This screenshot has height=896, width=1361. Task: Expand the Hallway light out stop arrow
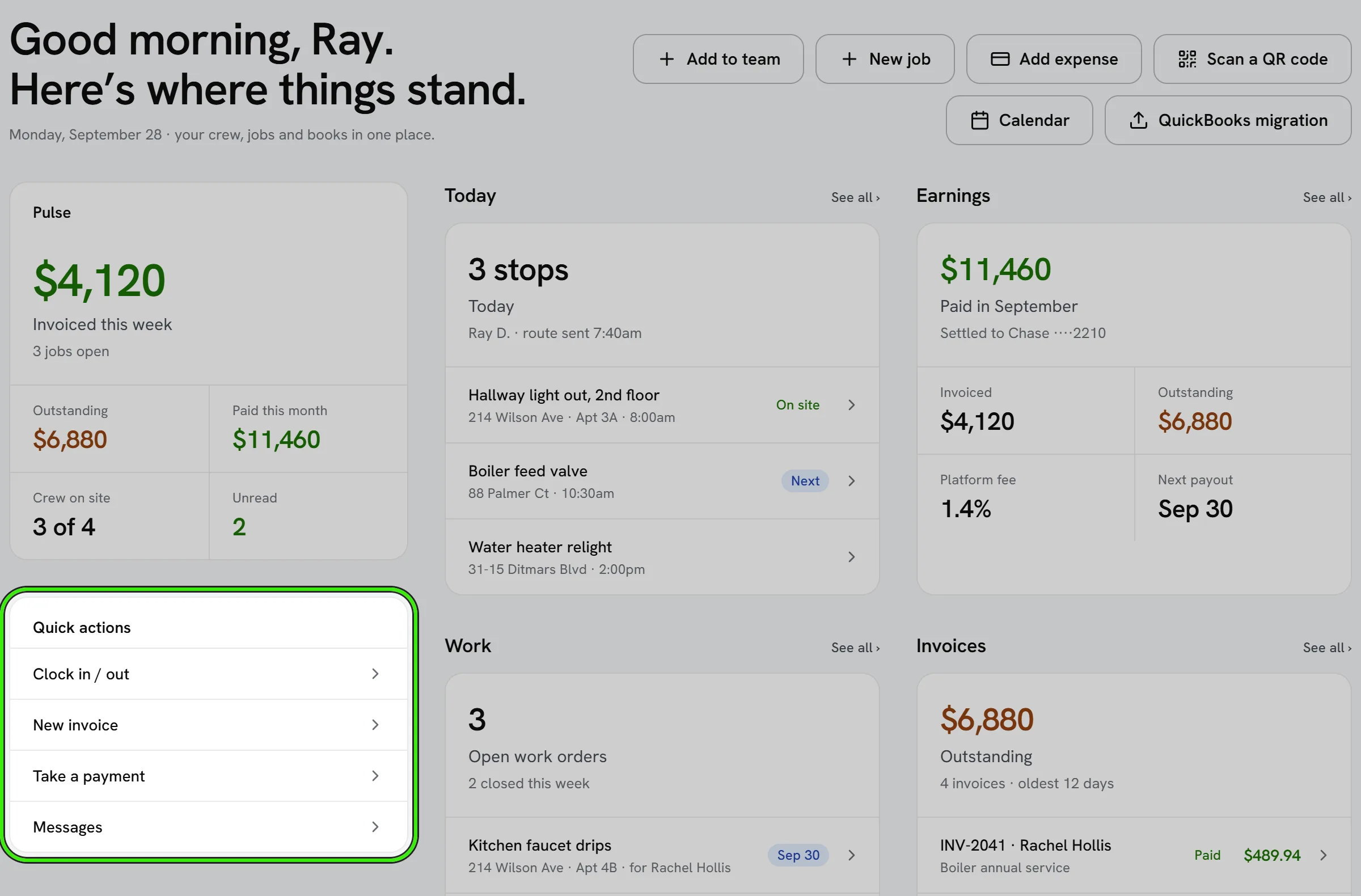[x=852, y=405]
